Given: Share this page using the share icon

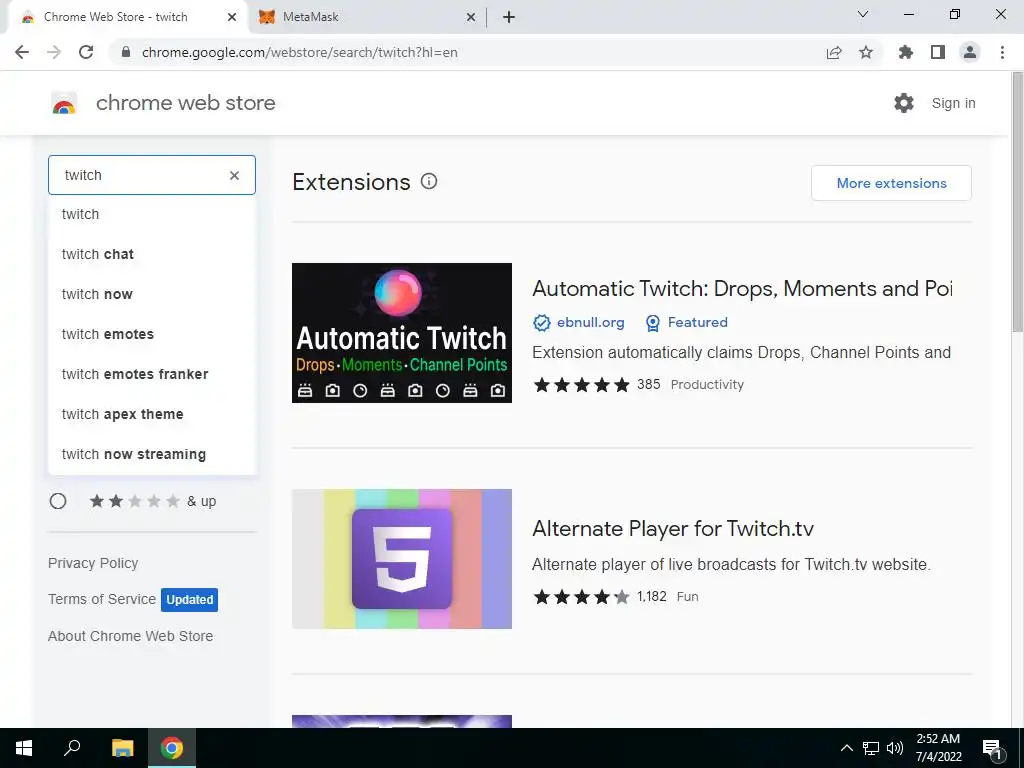Looking at the screenshot, I should pos(834,52).
